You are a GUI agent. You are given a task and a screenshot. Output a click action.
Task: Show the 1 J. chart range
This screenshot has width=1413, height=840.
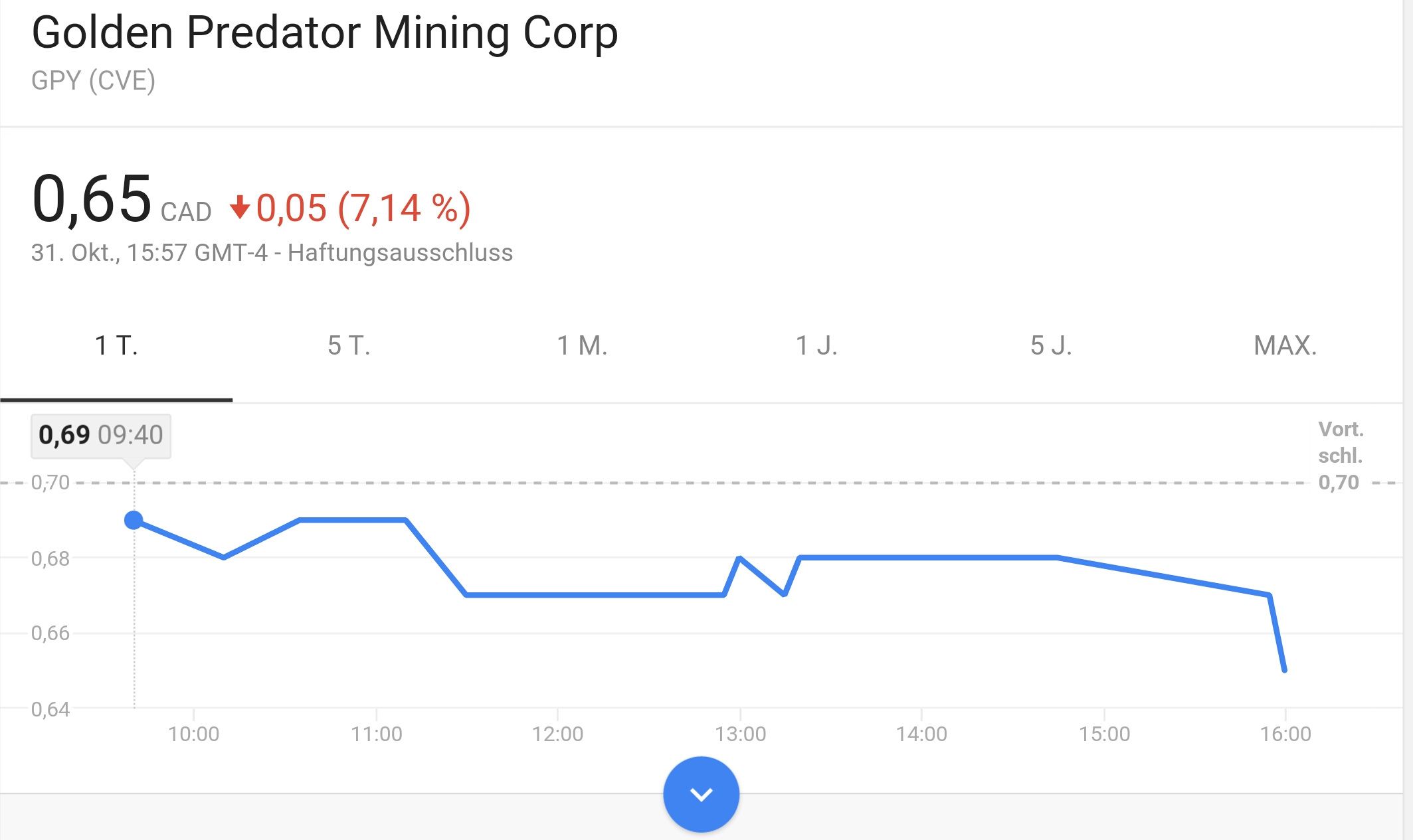(x=816, y=346)
